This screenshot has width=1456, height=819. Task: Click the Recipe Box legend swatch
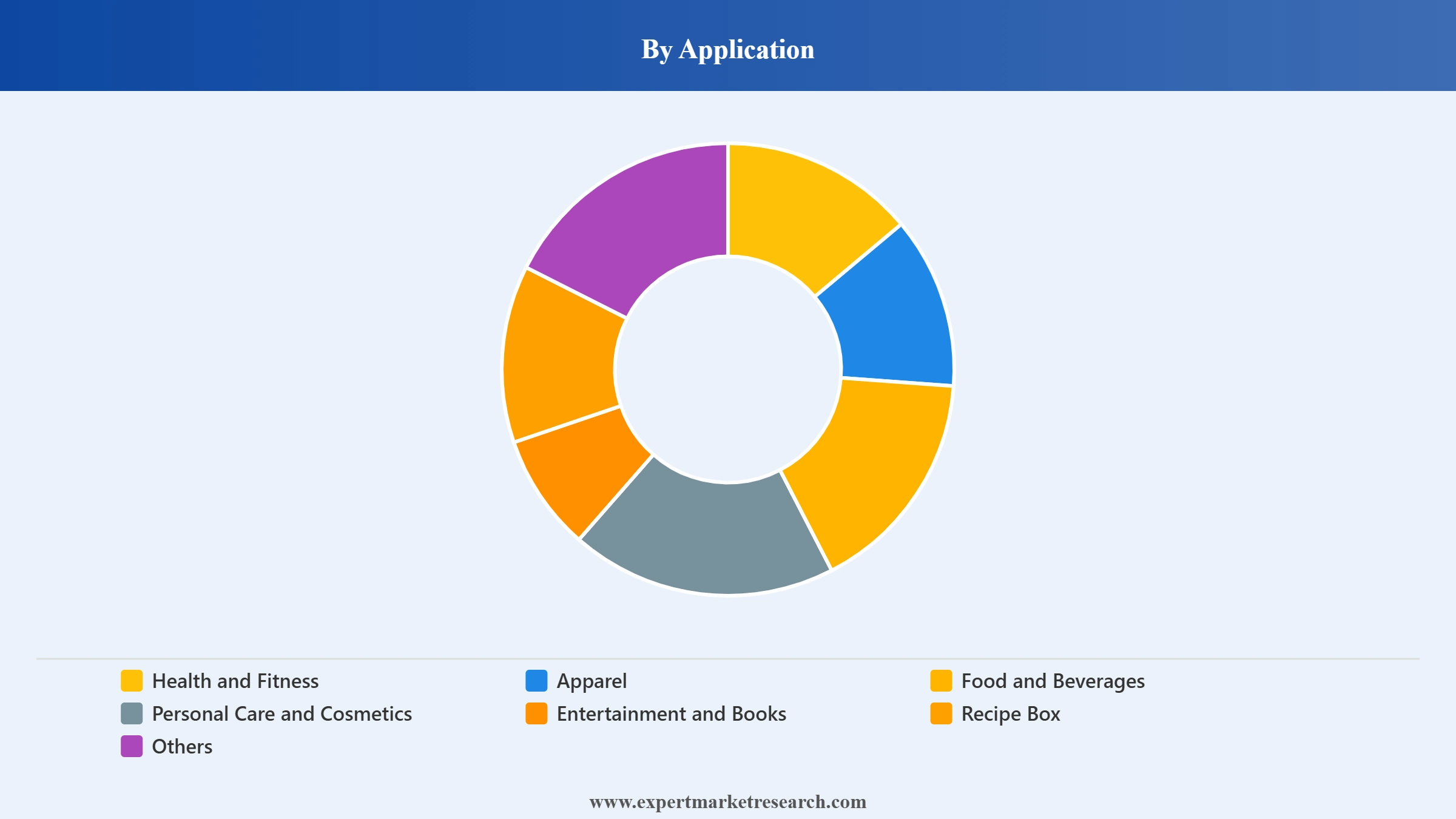tap(941, 713)
